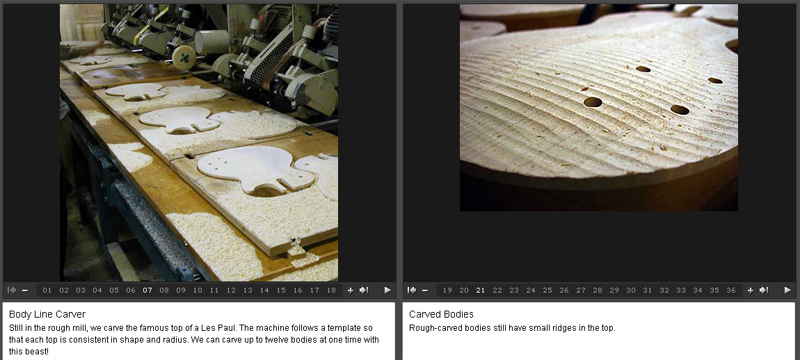Select slide number 05
The image size is (800, 360).
coord(114,290)
